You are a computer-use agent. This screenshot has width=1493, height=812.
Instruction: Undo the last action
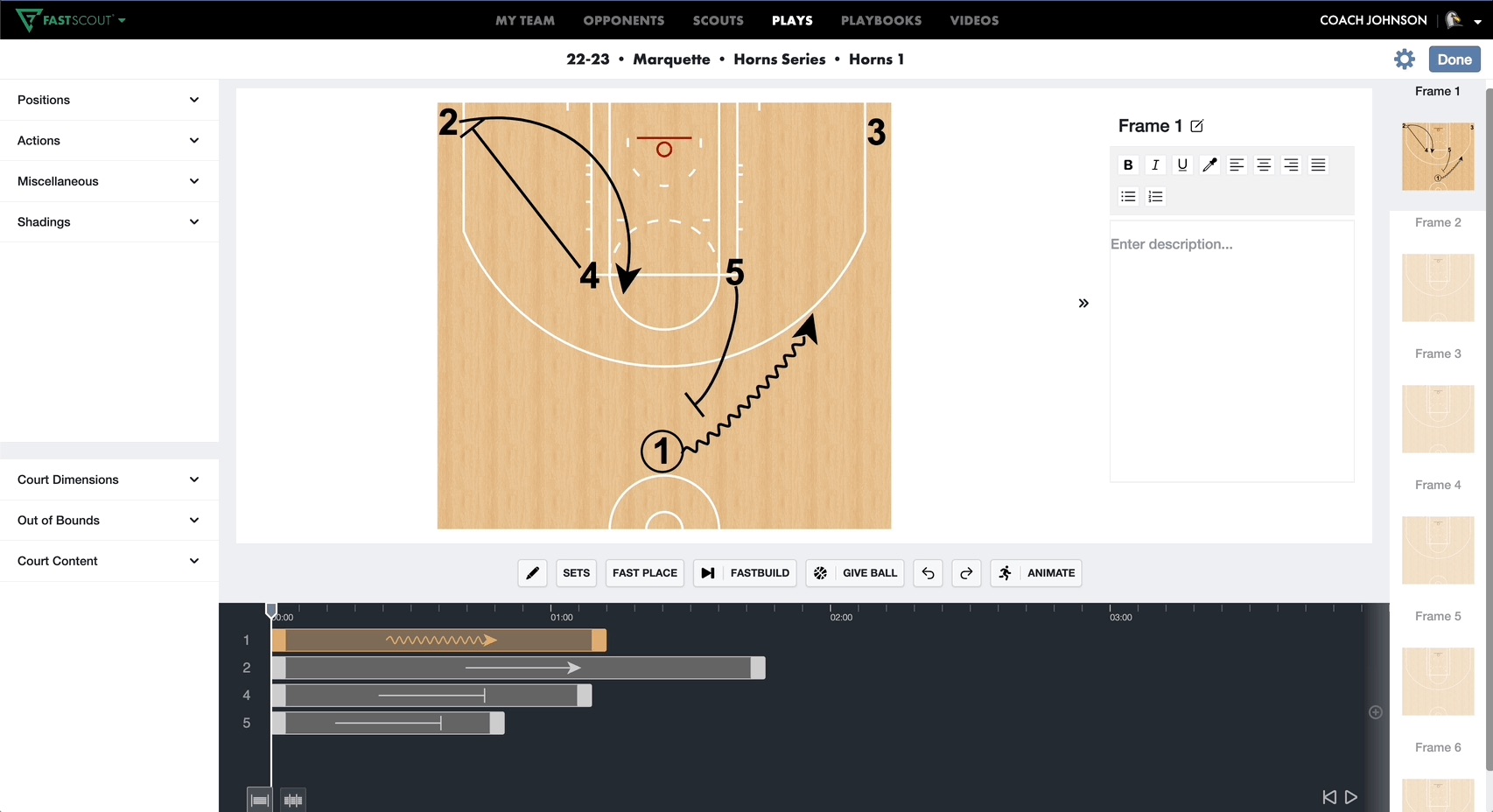coord(928,573)
